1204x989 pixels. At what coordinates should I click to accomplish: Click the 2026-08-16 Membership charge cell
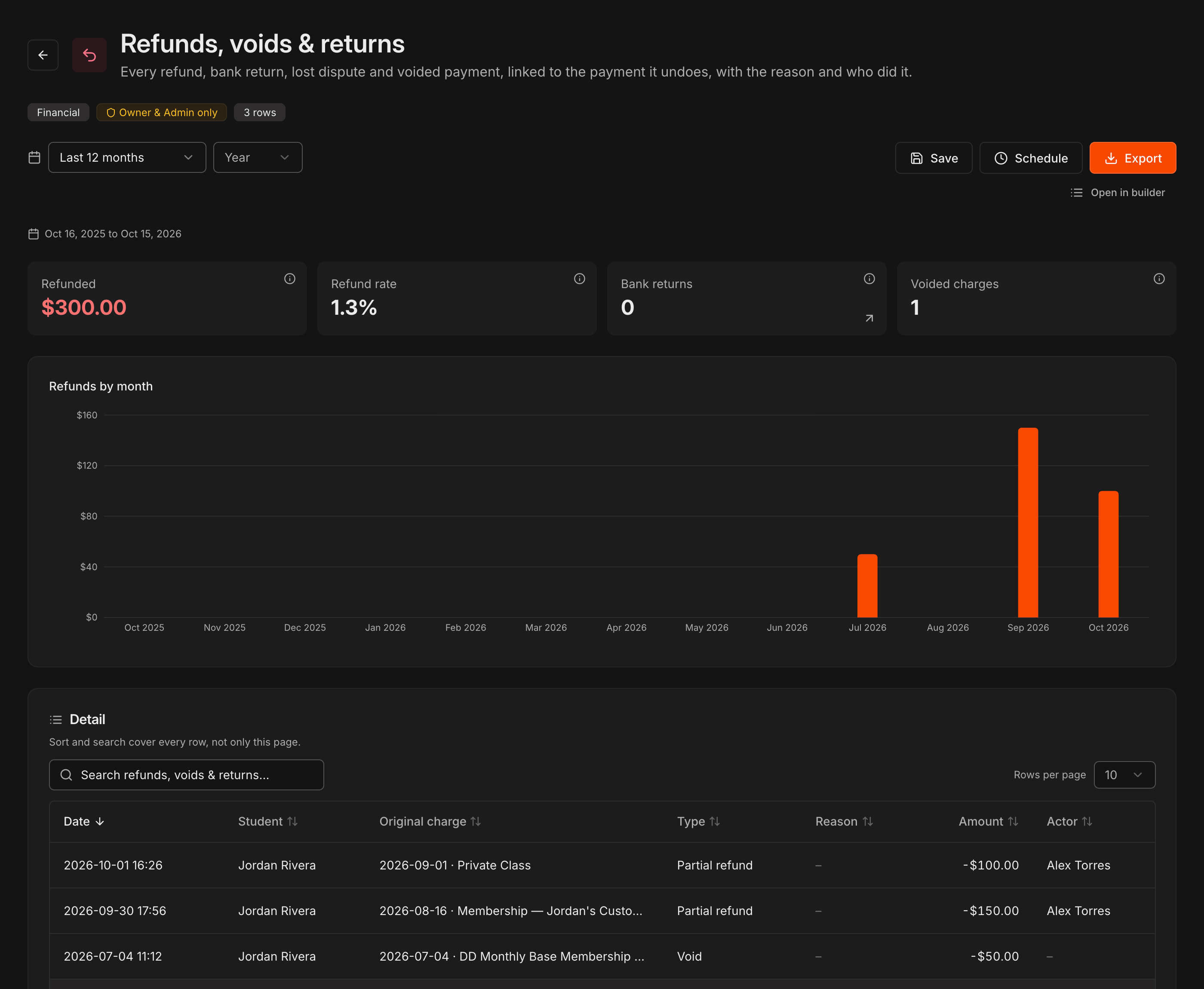point(511,910)
